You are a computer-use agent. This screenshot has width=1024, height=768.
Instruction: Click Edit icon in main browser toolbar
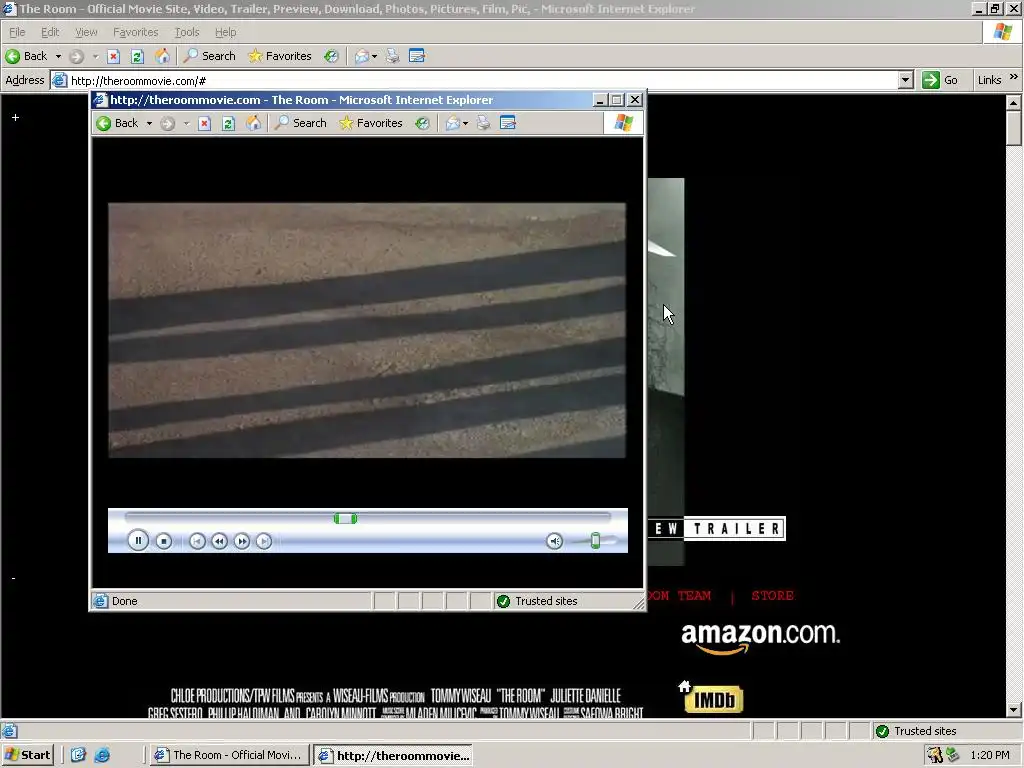click(417, 56)
